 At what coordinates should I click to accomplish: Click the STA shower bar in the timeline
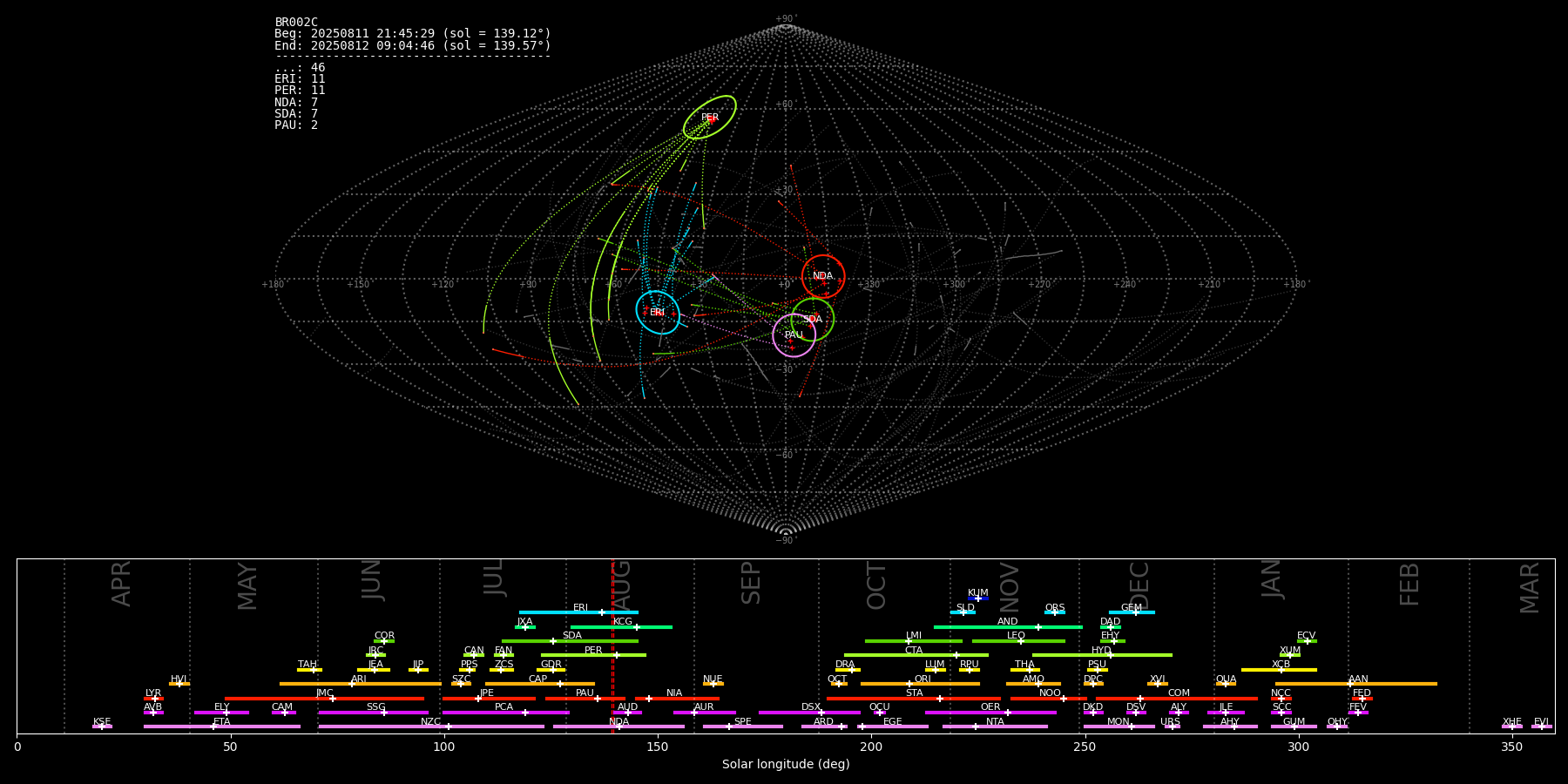[914, 699]
